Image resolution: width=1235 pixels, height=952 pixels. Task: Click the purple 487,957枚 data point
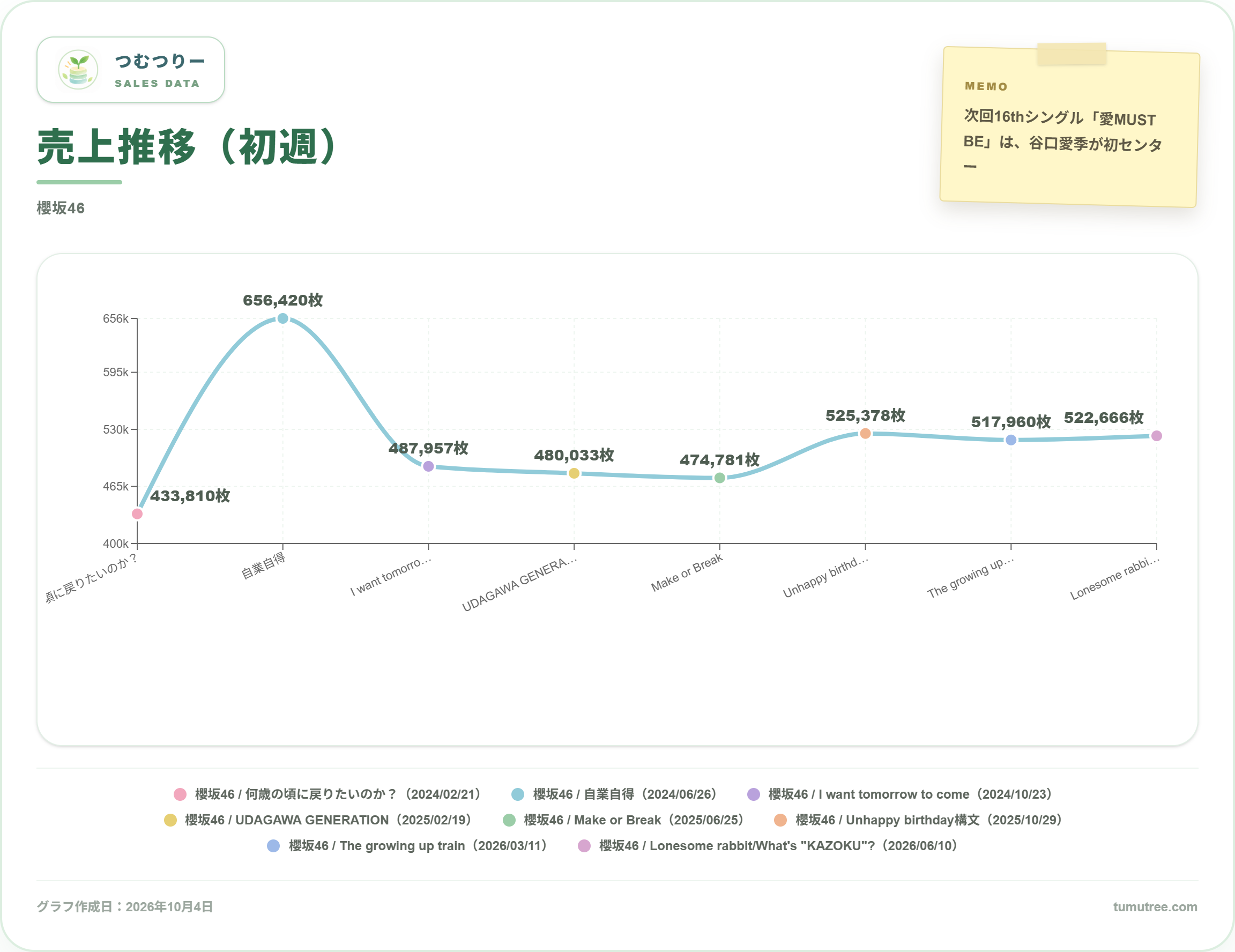(429, 466)
